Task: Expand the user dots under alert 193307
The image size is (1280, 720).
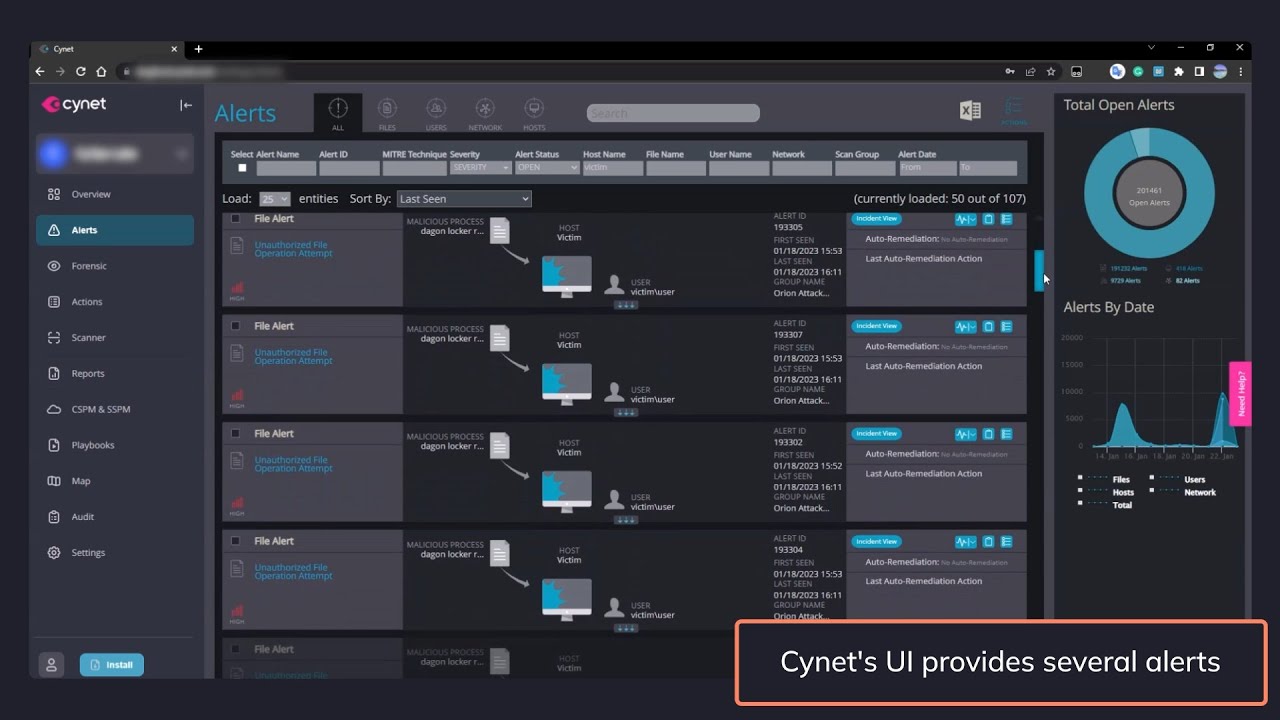Action: (x=626, y=412)
